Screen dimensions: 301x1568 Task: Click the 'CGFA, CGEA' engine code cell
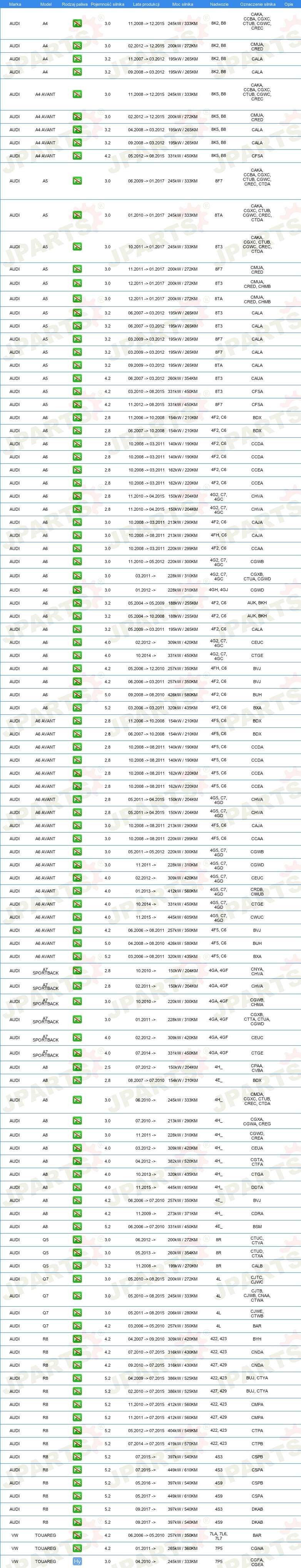(x=257, y=1562)
